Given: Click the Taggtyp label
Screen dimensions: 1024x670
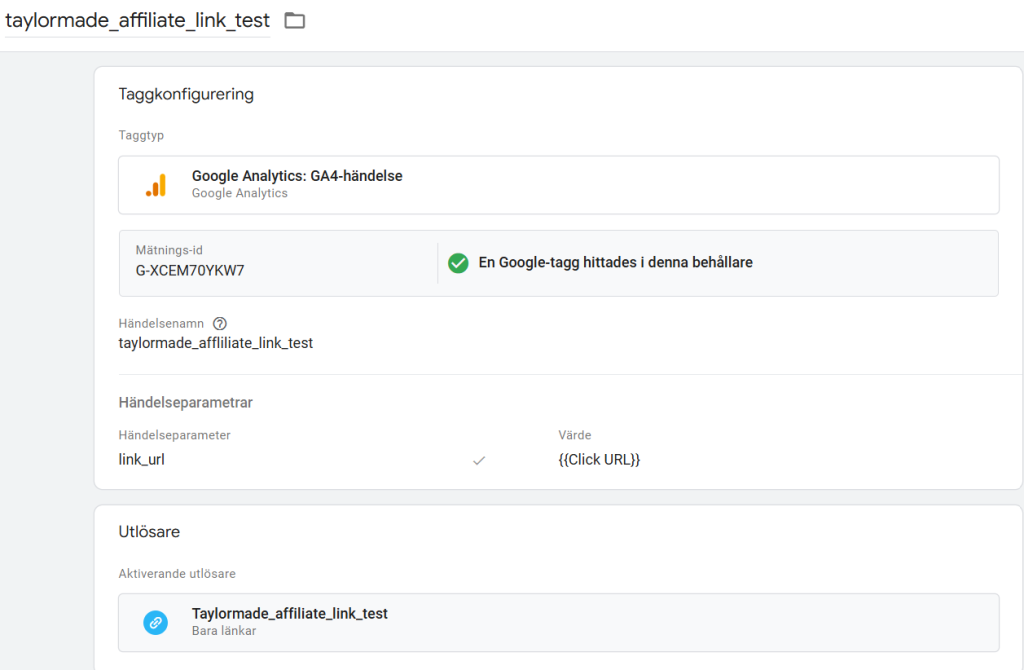Looking at the screenshot, I should pos(141,135).
